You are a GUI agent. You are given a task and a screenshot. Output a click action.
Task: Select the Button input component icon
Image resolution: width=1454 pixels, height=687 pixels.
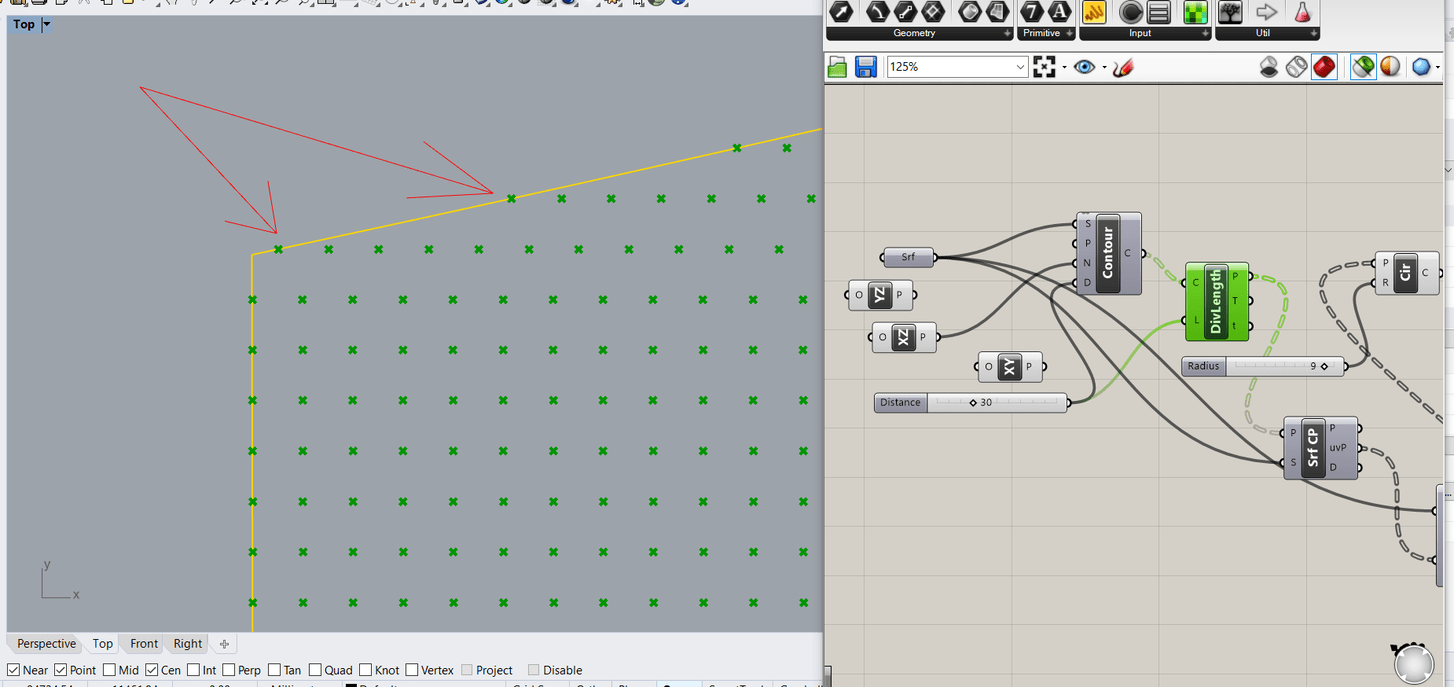1131,12
